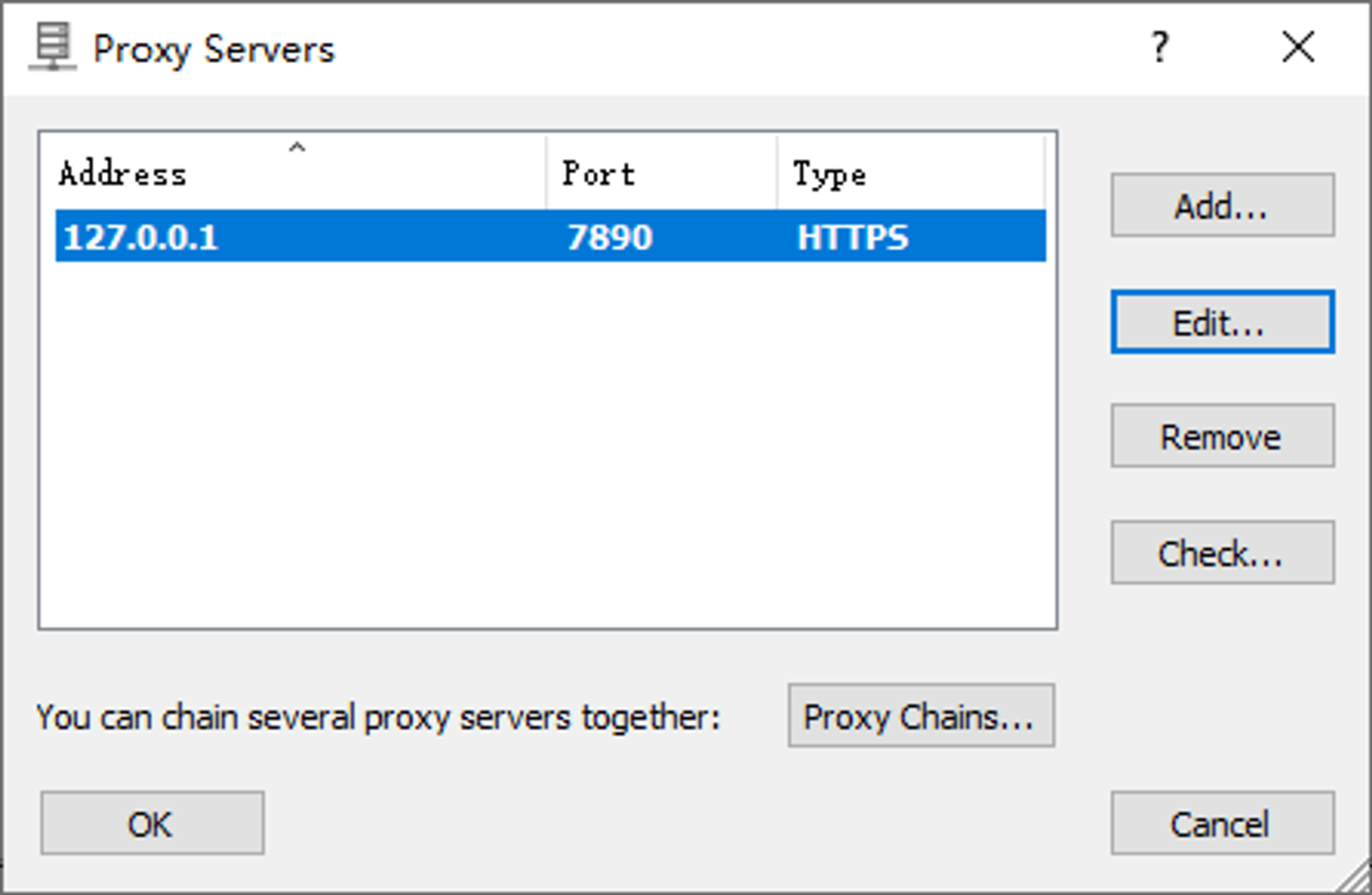Select the 127.0.0.1 proxy entry
Image resolution: width=1372 pixels, height=895 pixels.
tap(141, 237)
